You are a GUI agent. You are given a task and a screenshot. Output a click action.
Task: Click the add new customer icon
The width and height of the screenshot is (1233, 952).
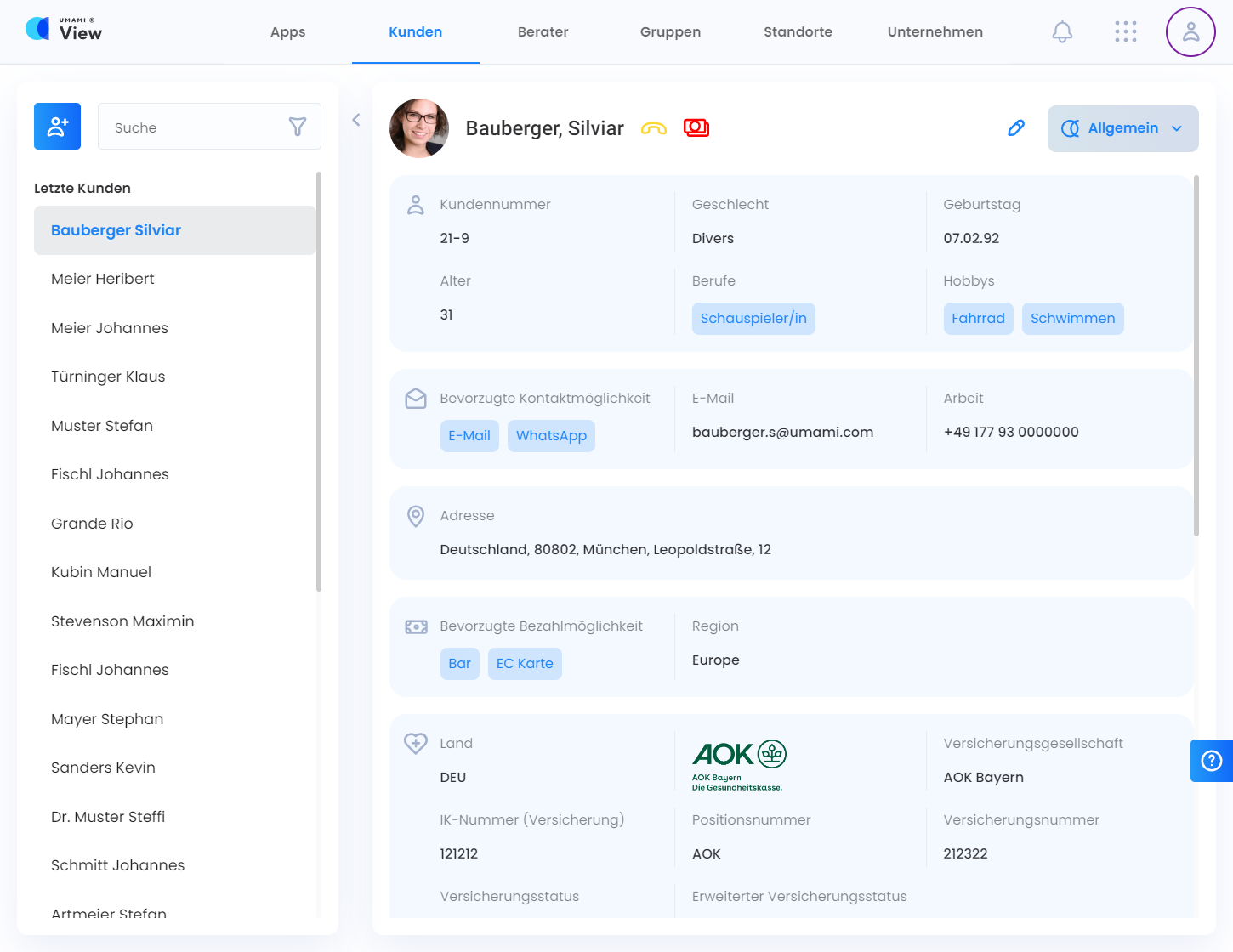(x=57, y=127)
